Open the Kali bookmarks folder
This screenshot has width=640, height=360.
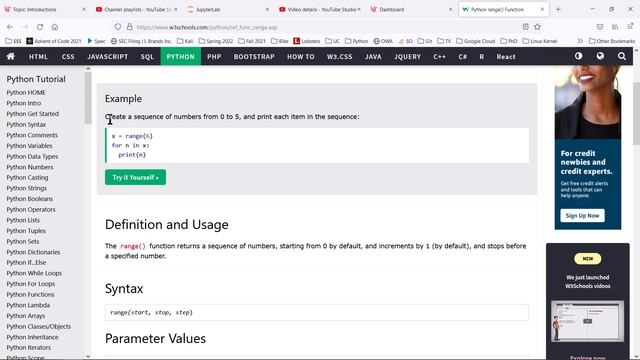[x=185, y=41]
